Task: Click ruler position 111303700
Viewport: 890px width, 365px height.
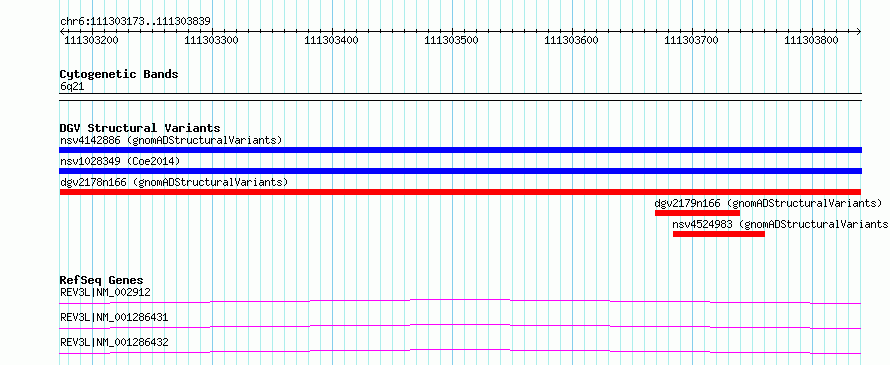Action: point(691,40)
